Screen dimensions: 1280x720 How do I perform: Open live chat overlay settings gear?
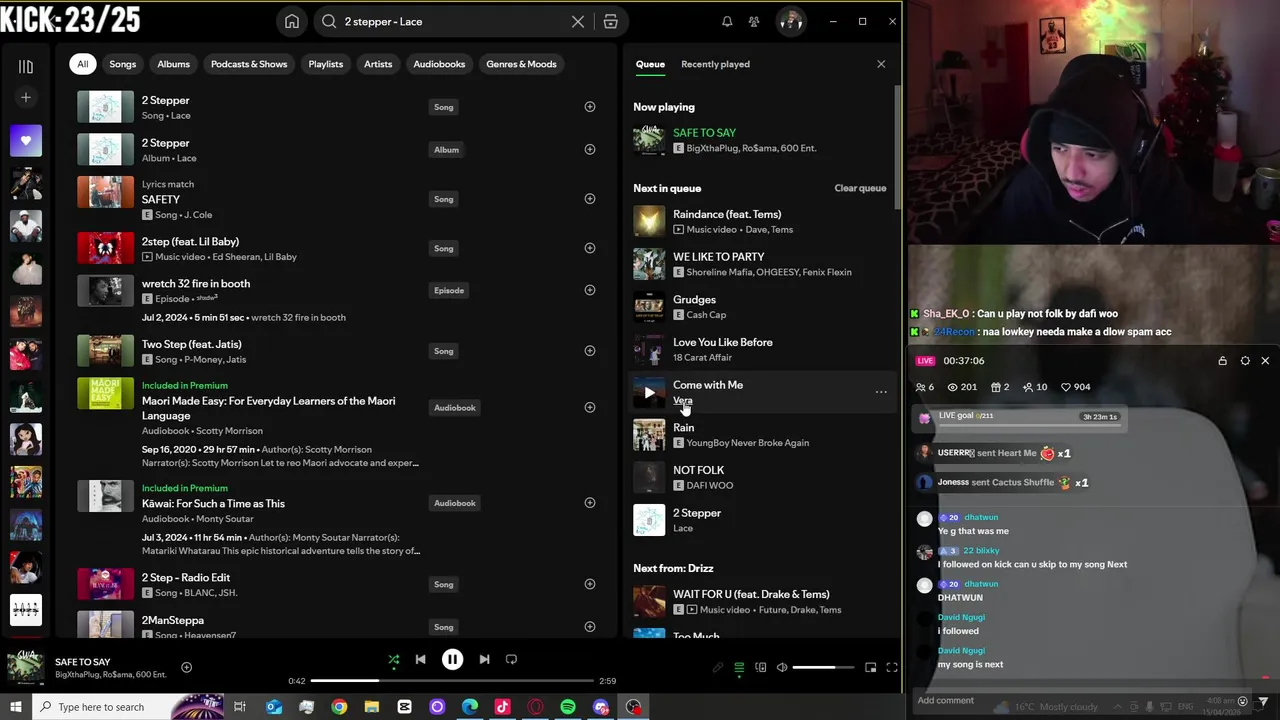tap(1245, 361)
